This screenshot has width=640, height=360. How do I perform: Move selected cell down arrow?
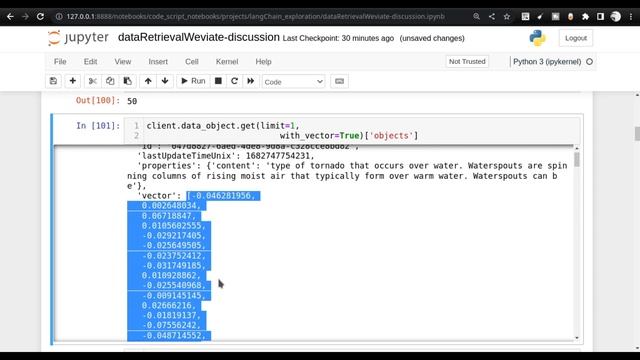tap(165, 81)
